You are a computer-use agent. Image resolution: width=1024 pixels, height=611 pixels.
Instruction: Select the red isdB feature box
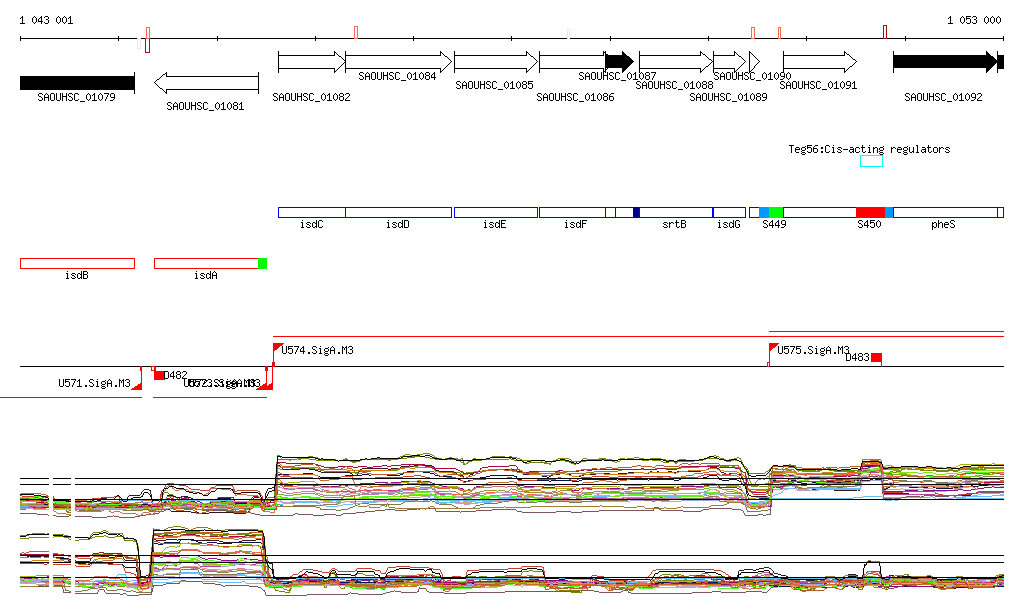(x=77, y=263)
